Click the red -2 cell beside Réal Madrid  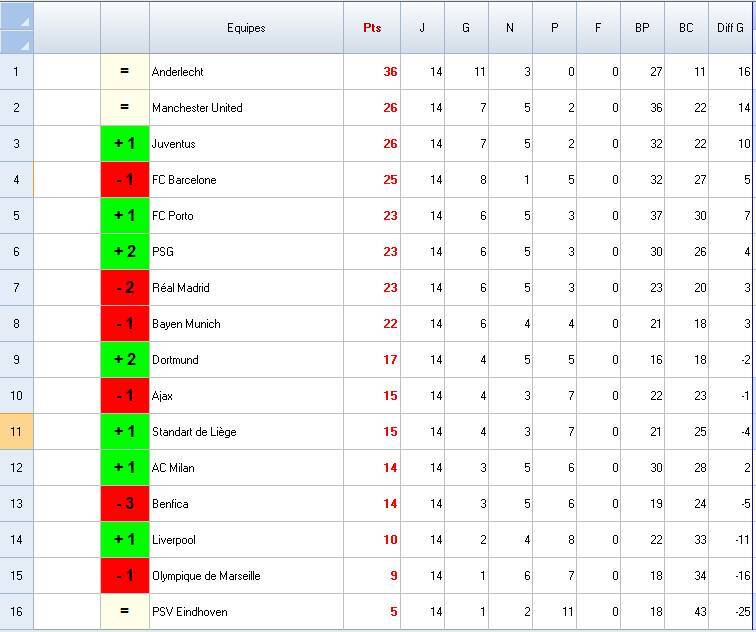point(125,288)
